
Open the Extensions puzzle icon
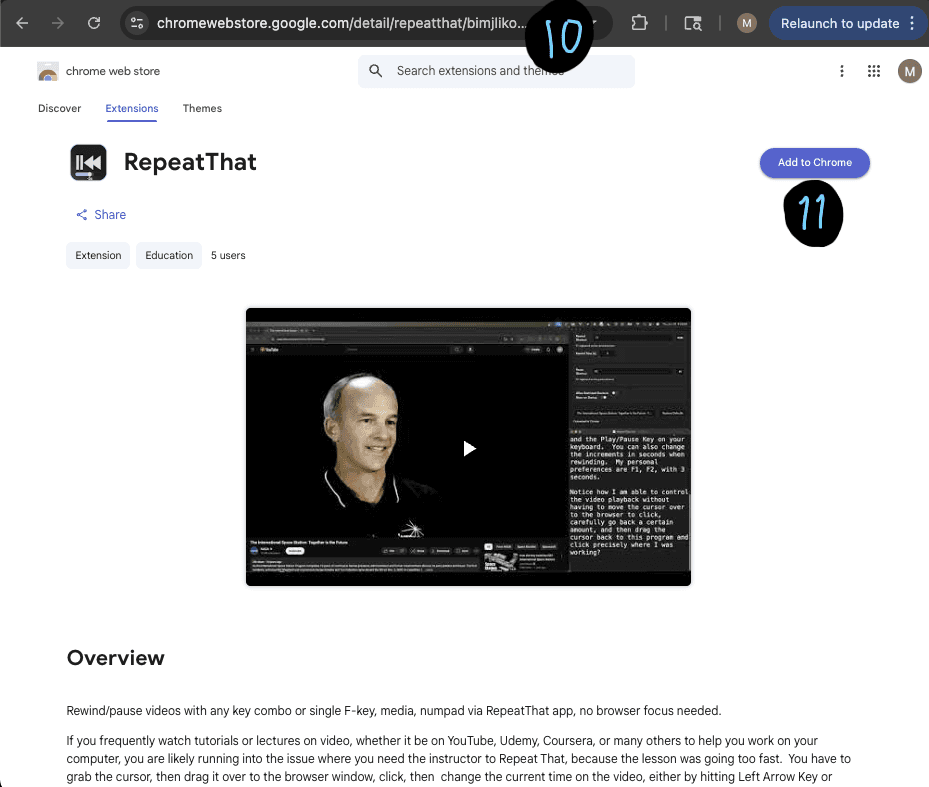pyautogui.click(x=639, y=23)
